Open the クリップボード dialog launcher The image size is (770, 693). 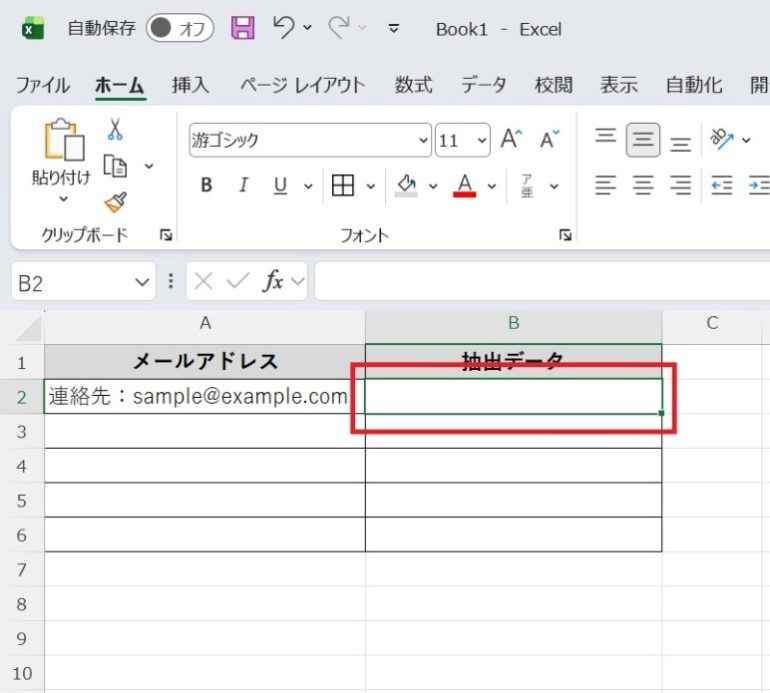pos(166,235)
